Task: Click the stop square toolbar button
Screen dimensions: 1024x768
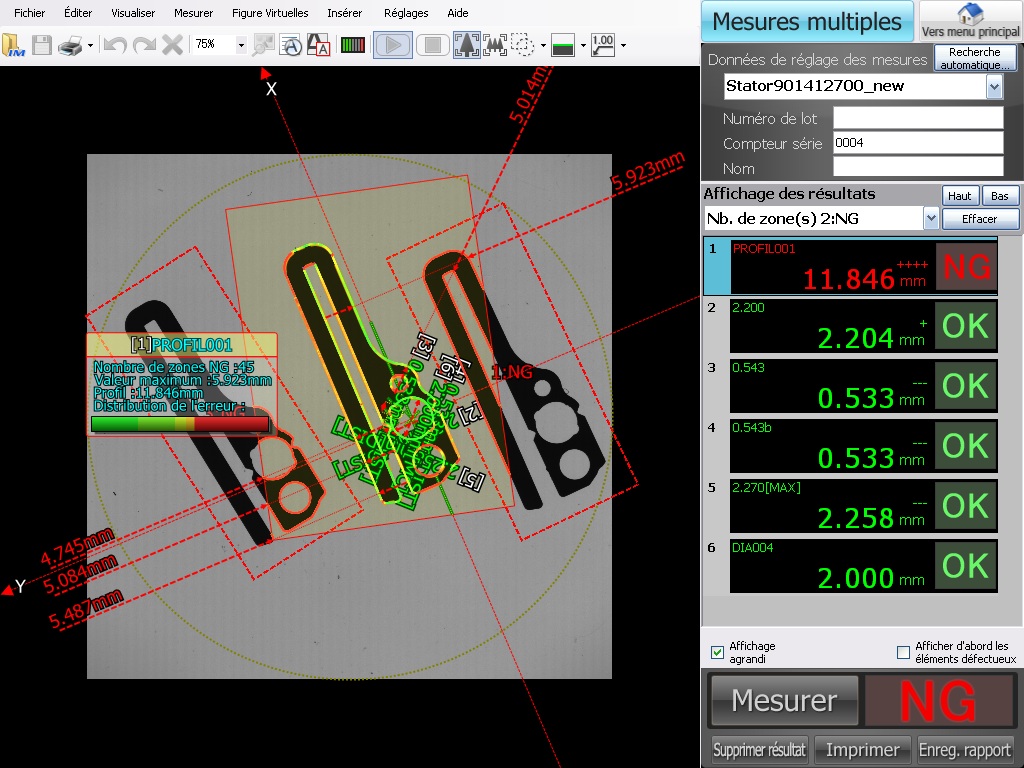Action: (x=432, y=45)
